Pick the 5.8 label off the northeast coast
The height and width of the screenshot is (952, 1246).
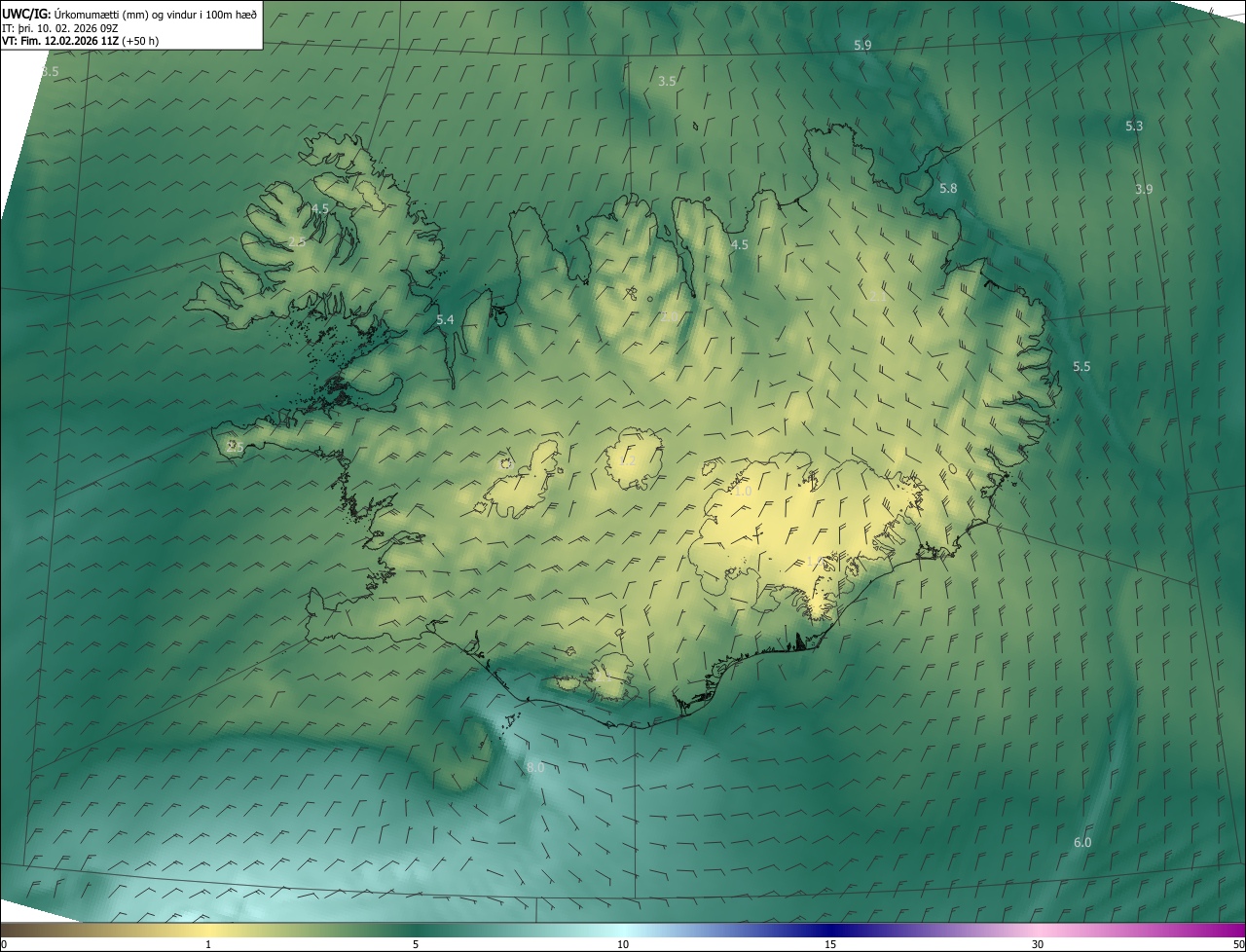[948, 189]
